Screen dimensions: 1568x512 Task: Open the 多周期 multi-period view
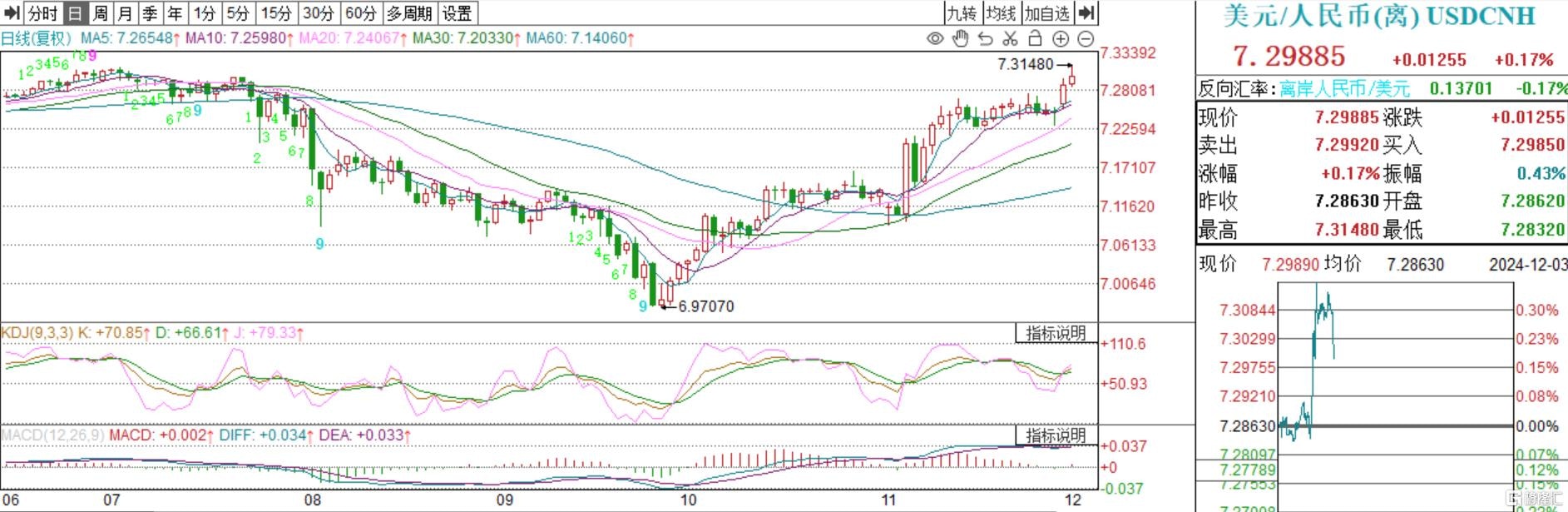[409, 13]
